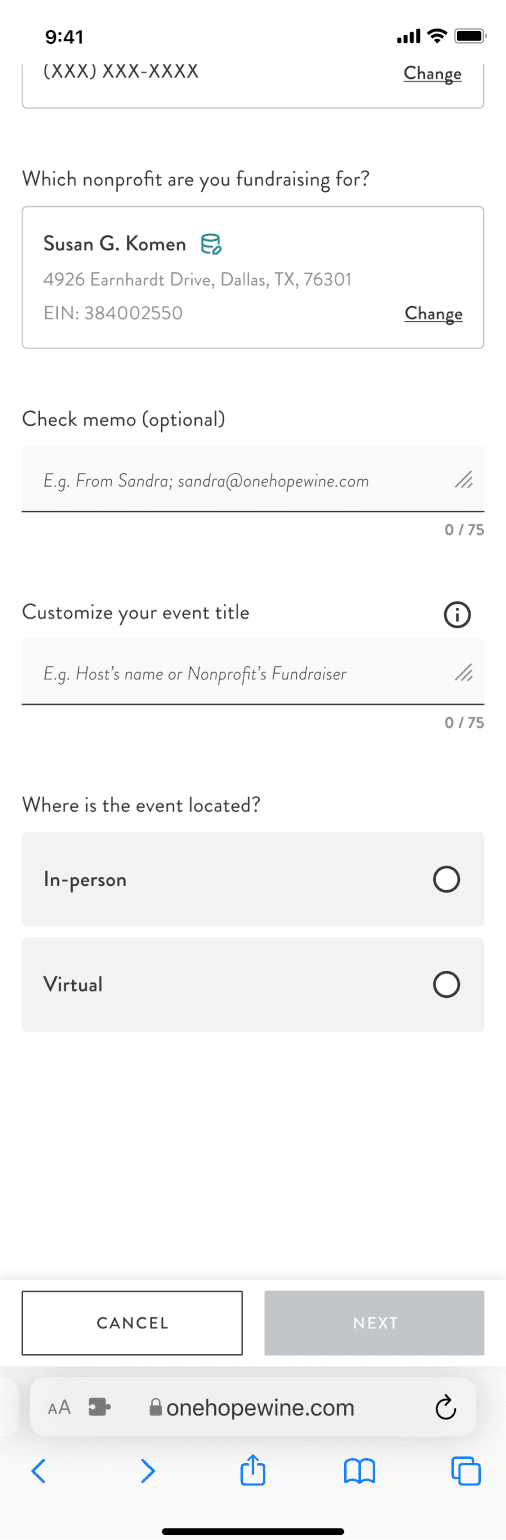The width and height of the screenshot is (506, 1540).
Task: Tap the extensions puzzle piece icon
Action: tap(100, 1407)
